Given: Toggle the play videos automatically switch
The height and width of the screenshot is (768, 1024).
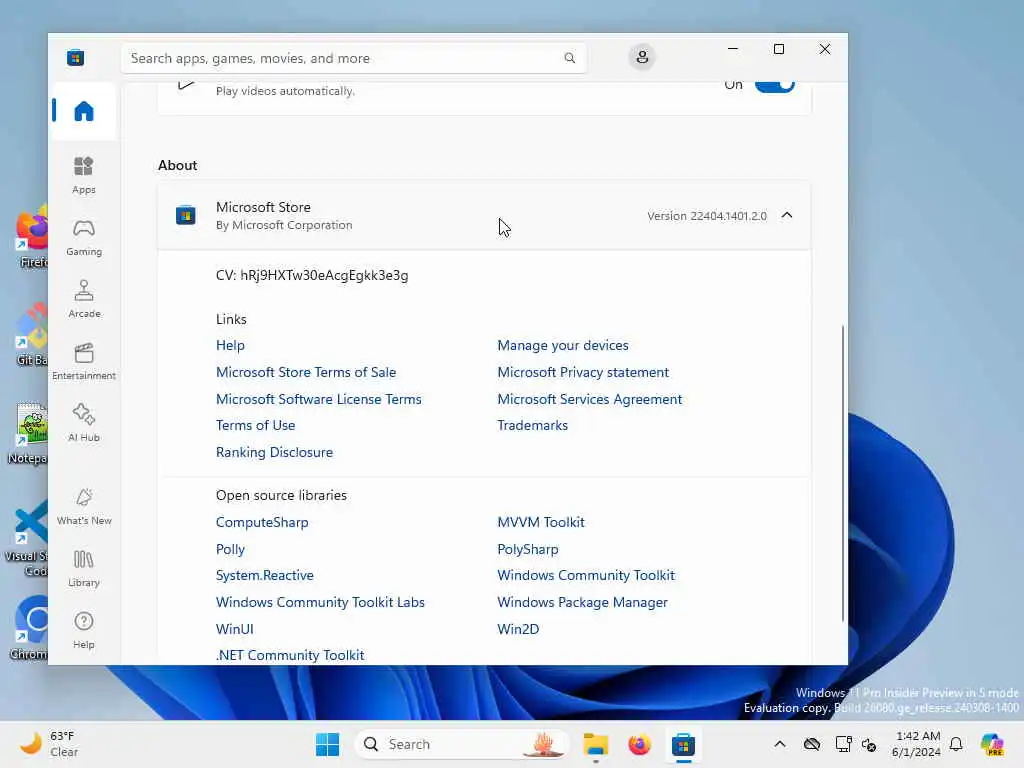Looking at the screenshot, I should click(775, 85).
